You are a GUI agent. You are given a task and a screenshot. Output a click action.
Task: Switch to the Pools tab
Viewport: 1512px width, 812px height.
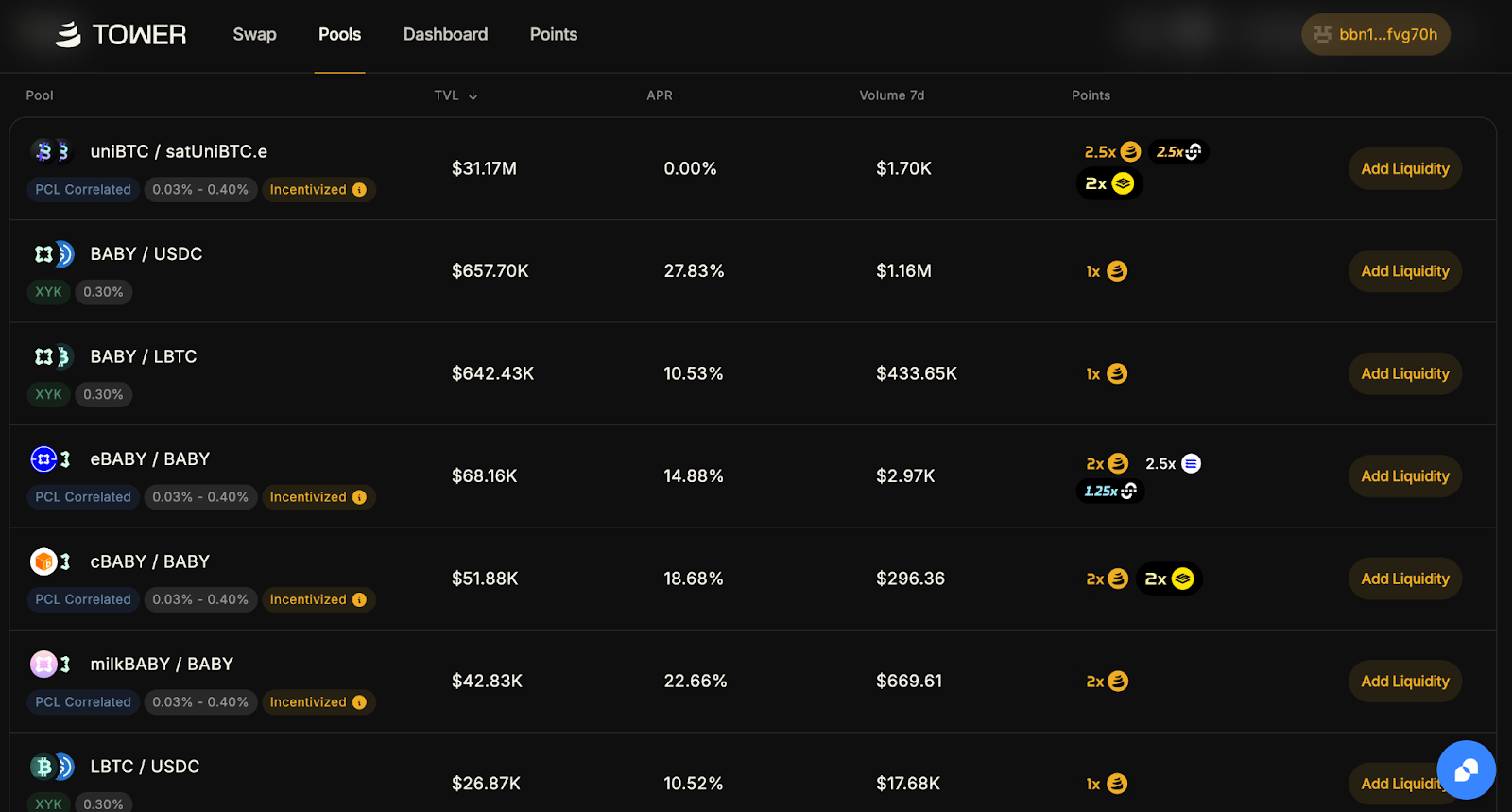[339, 34]
